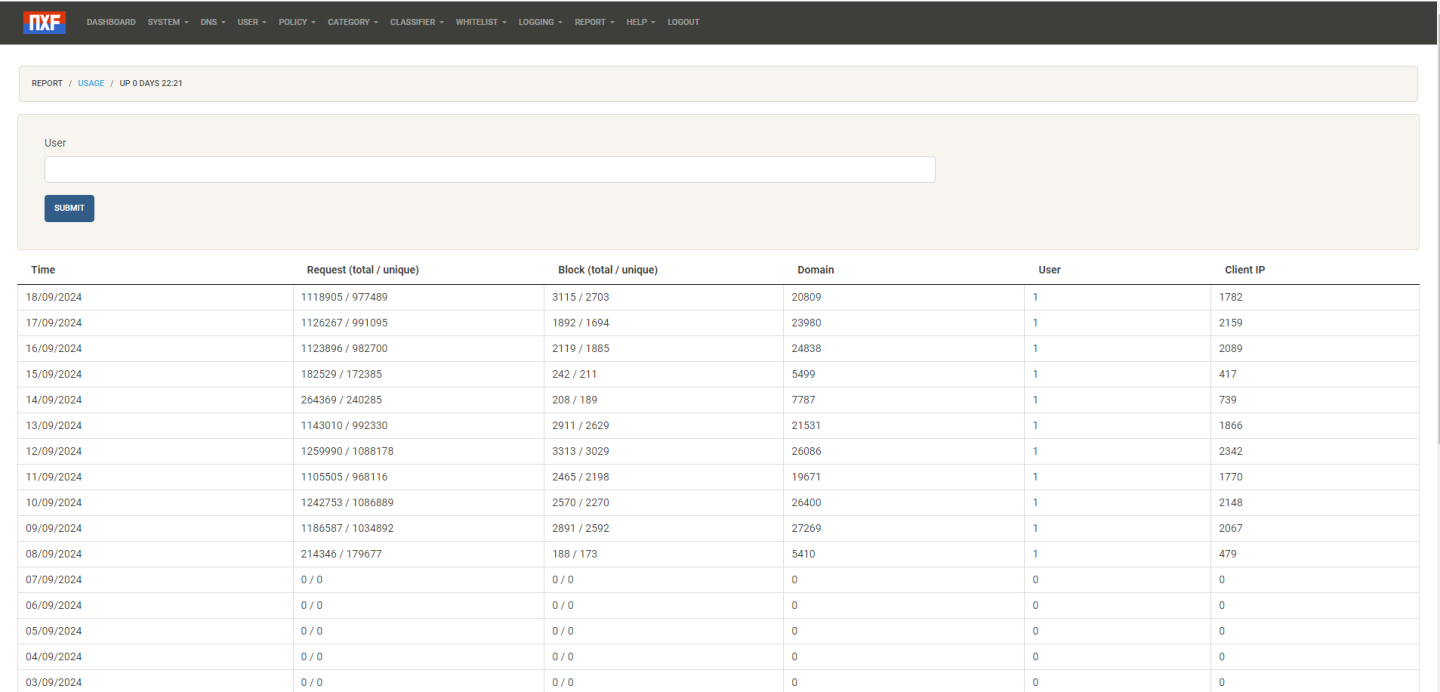
Task: Select domain count 20809
Action: click(x=806, y=297)
